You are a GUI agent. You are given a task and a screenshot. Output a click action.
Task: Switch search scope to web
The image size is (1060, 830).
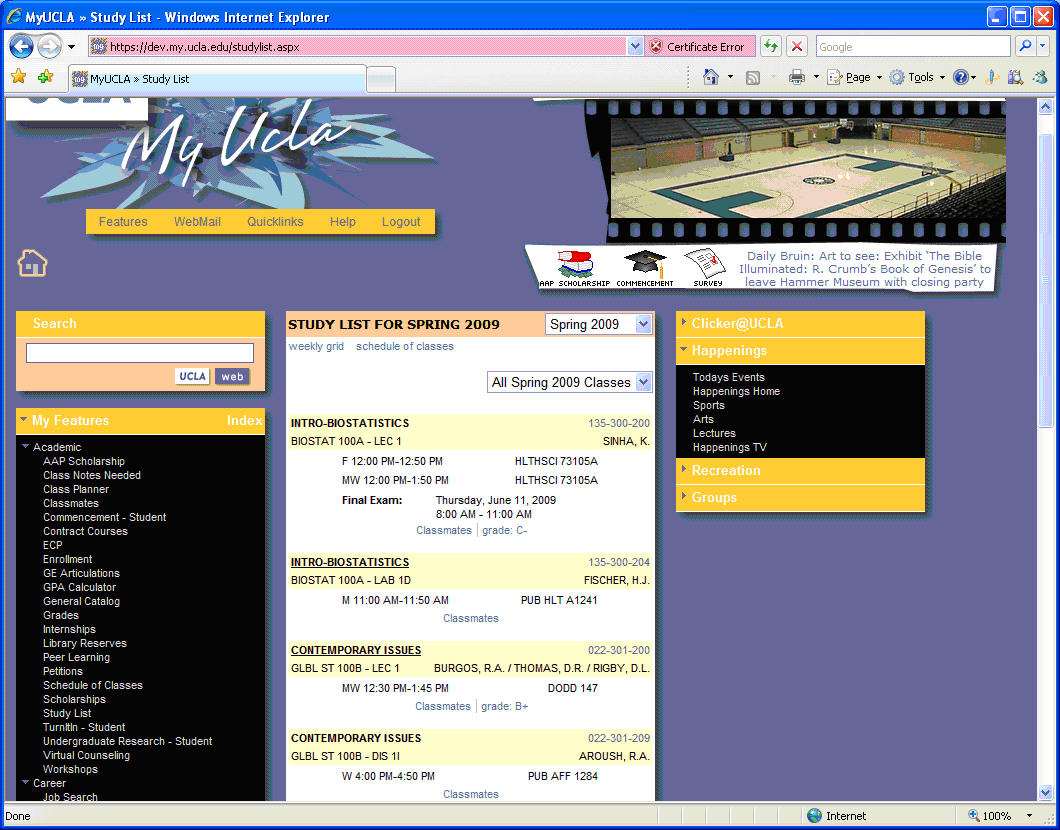tap(232, 376)
